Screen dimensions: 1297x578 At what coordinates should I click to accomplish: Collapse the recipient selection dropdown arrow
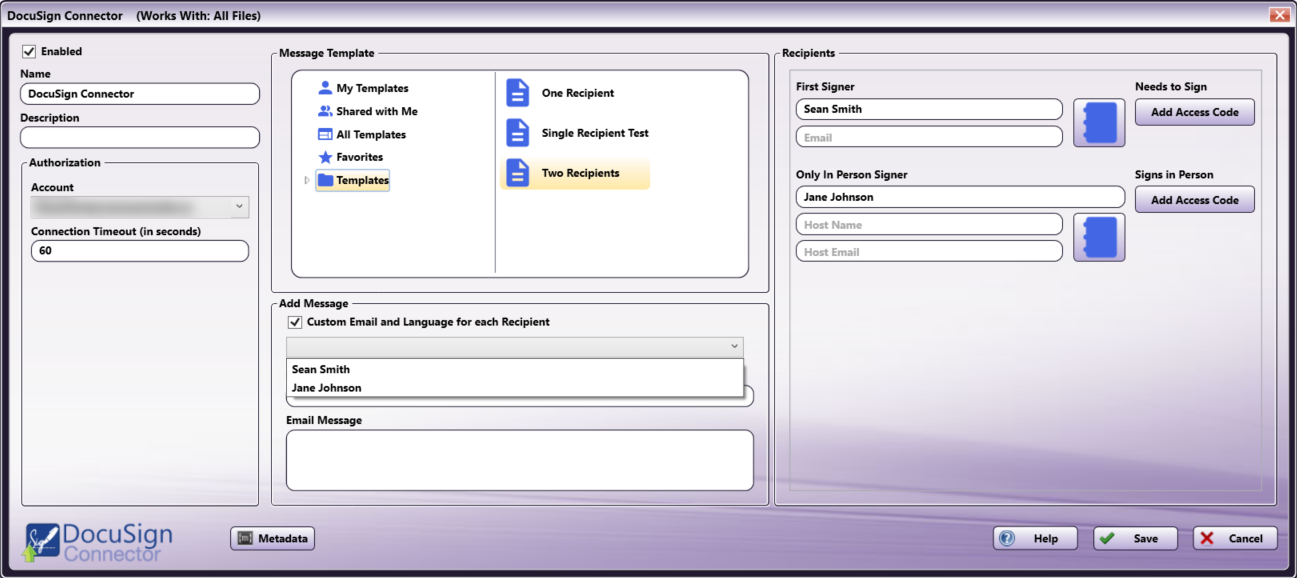pyautogui.click(x=735, y=347)
